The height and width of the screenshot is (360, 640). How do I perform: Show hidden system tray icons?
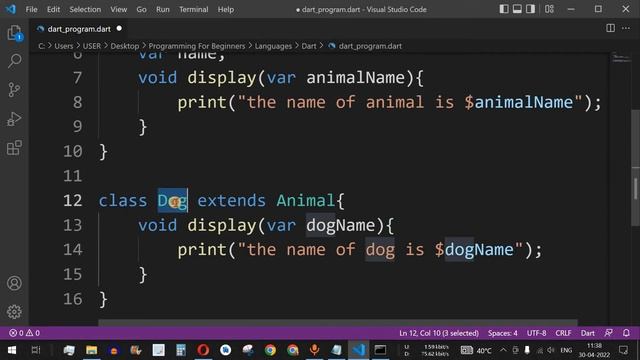pyautogui.click(x=503, y=350)
